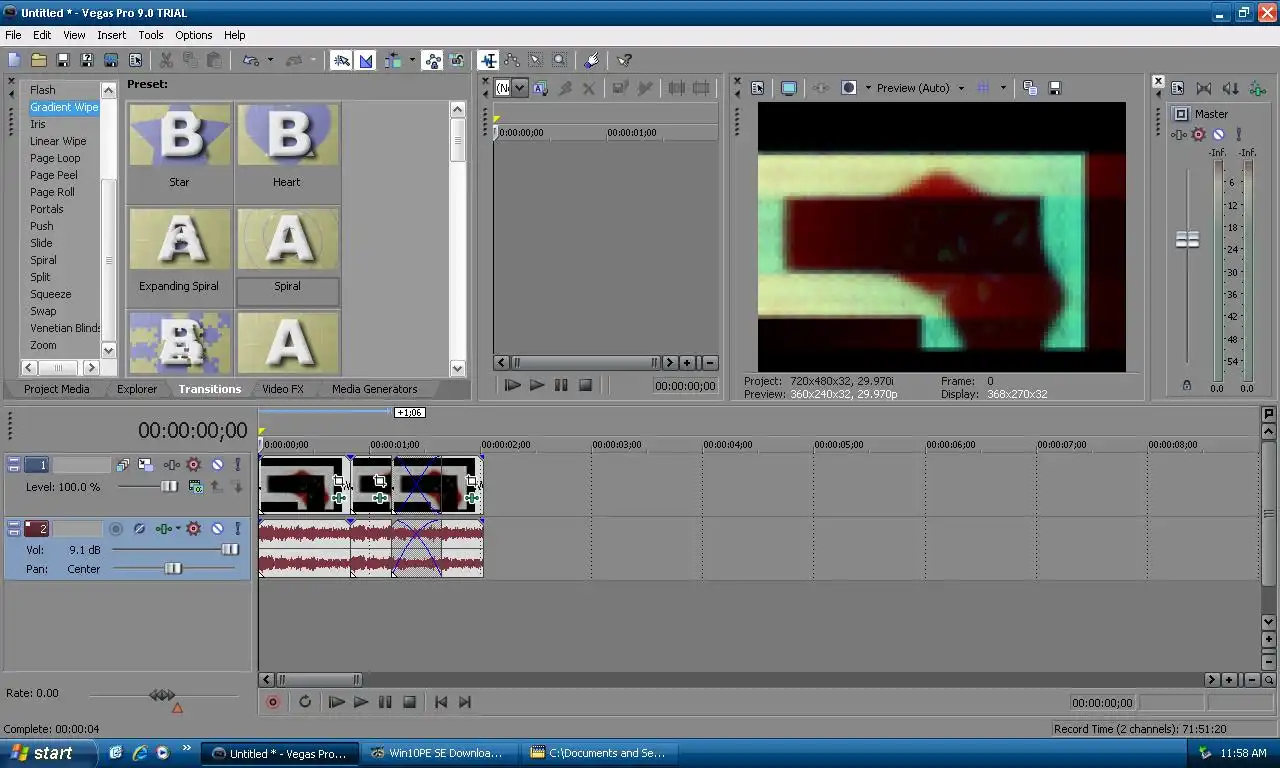Switch to the Media Generators tab

coord(374,389)
